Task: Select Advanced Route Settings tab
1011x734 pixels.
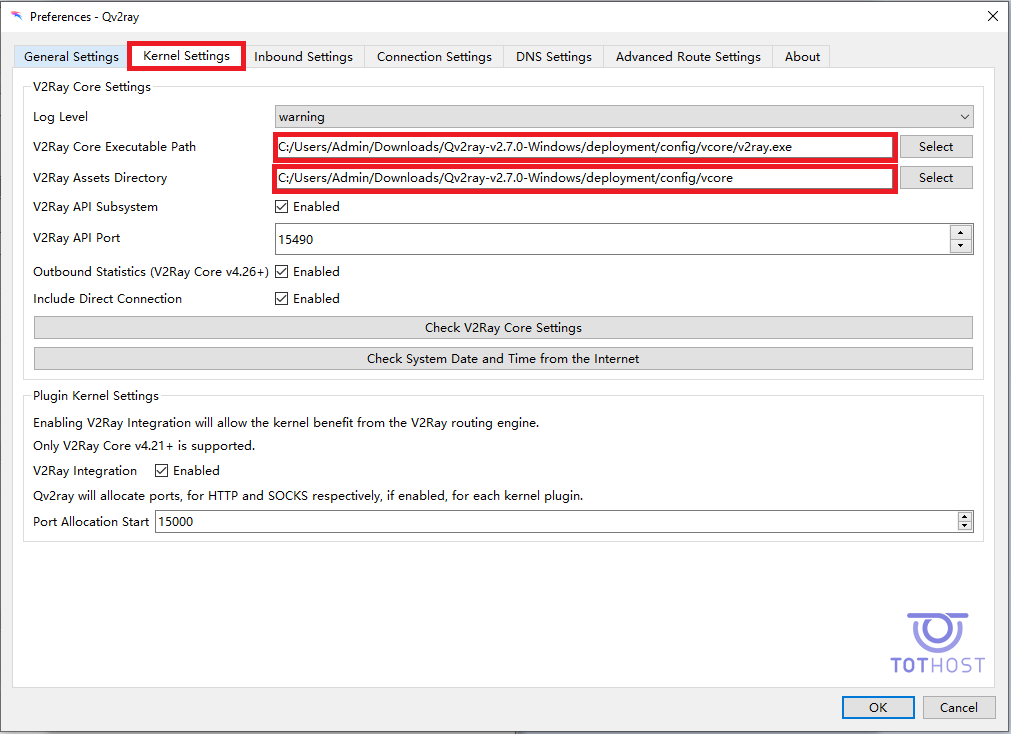Action: click(688, 57)
